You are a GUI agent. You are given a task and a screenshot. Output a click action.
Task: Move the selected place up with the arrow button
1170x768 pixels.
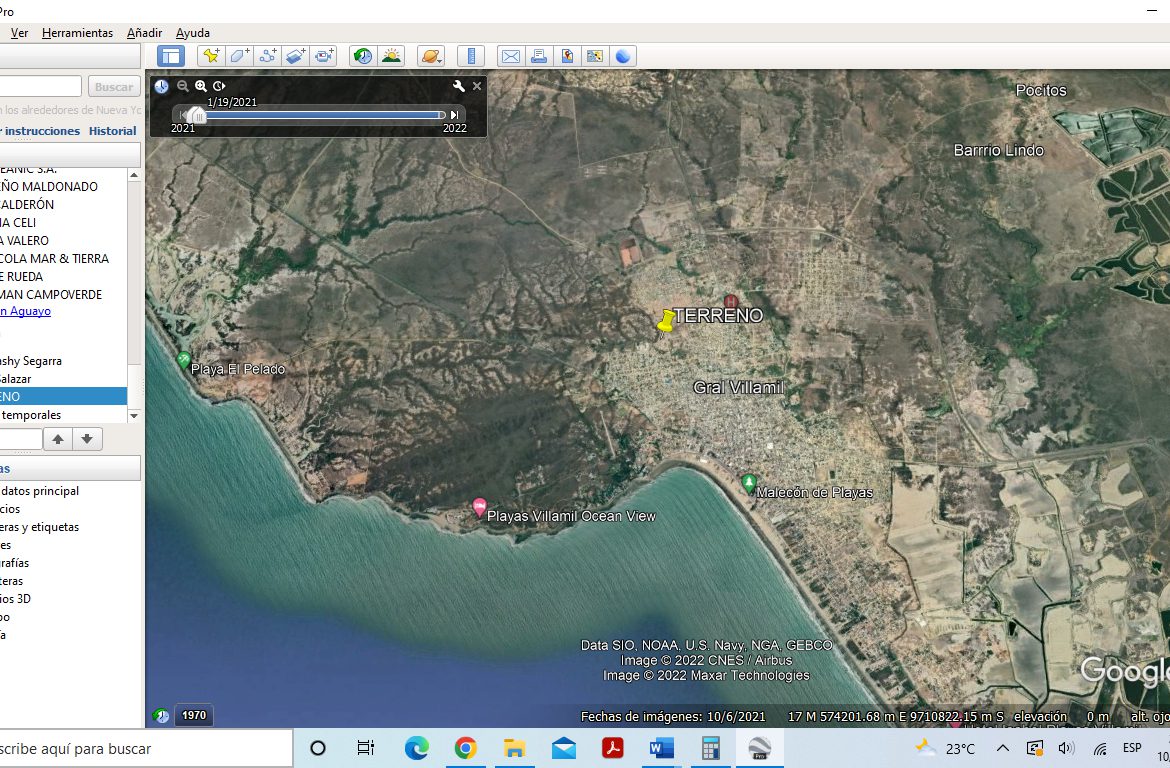[x=58, y=439]
